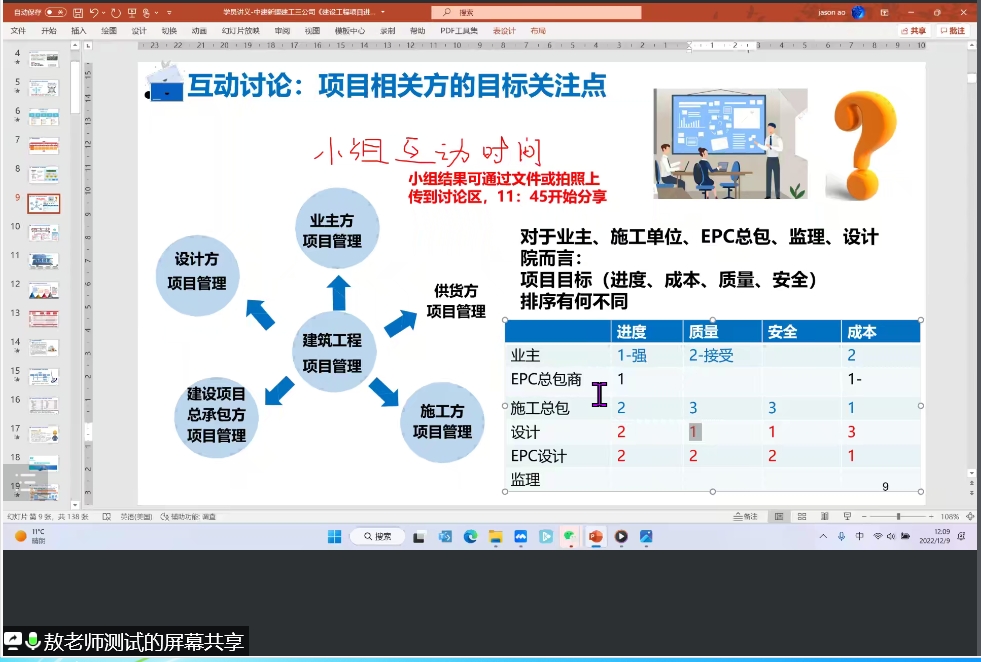981x662 pixels.
Task: Click the 批注 Comments button at top right
Action: (952, 31)
